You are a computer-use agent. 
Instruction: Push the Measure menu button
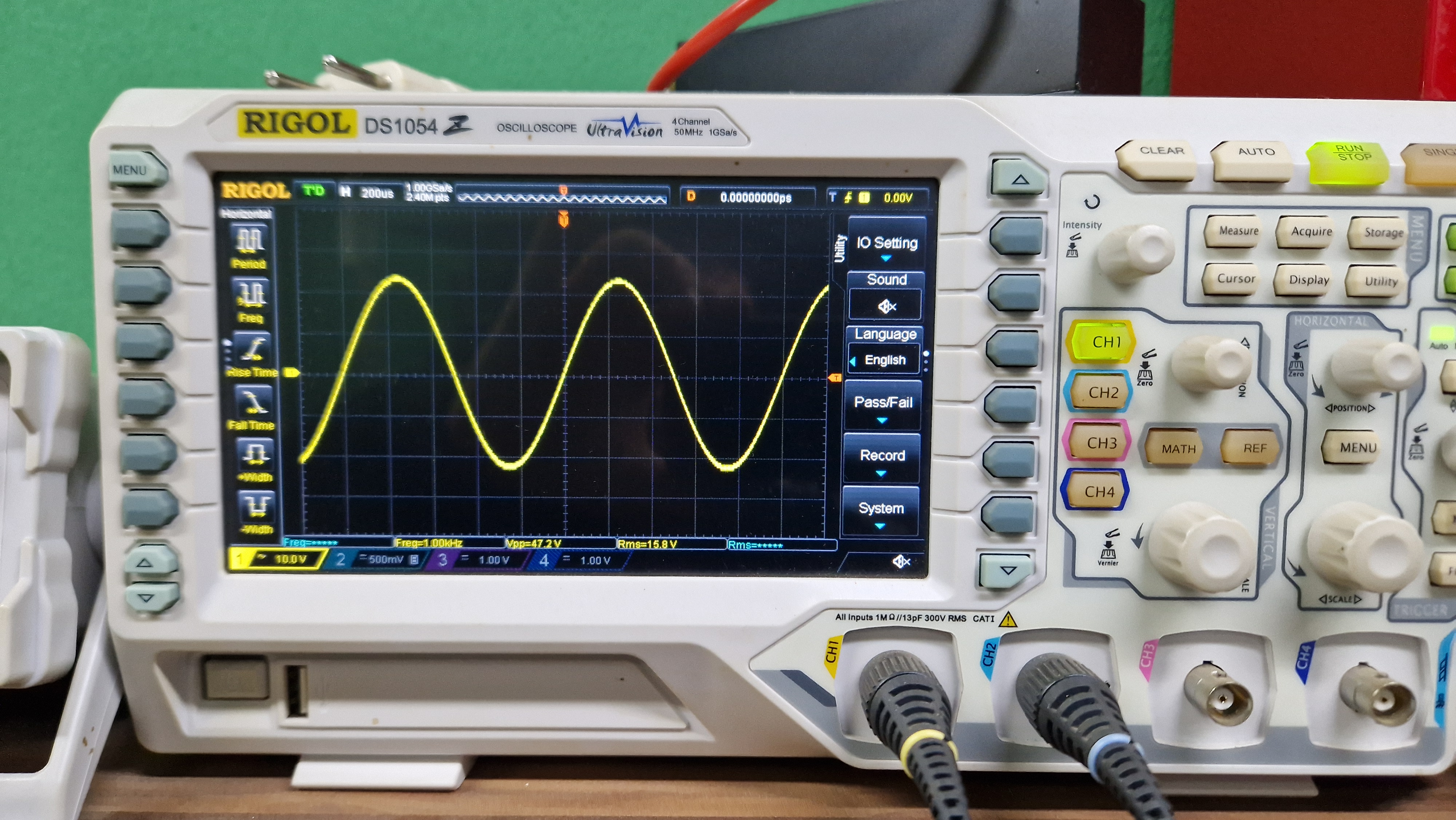(1233, 231)
